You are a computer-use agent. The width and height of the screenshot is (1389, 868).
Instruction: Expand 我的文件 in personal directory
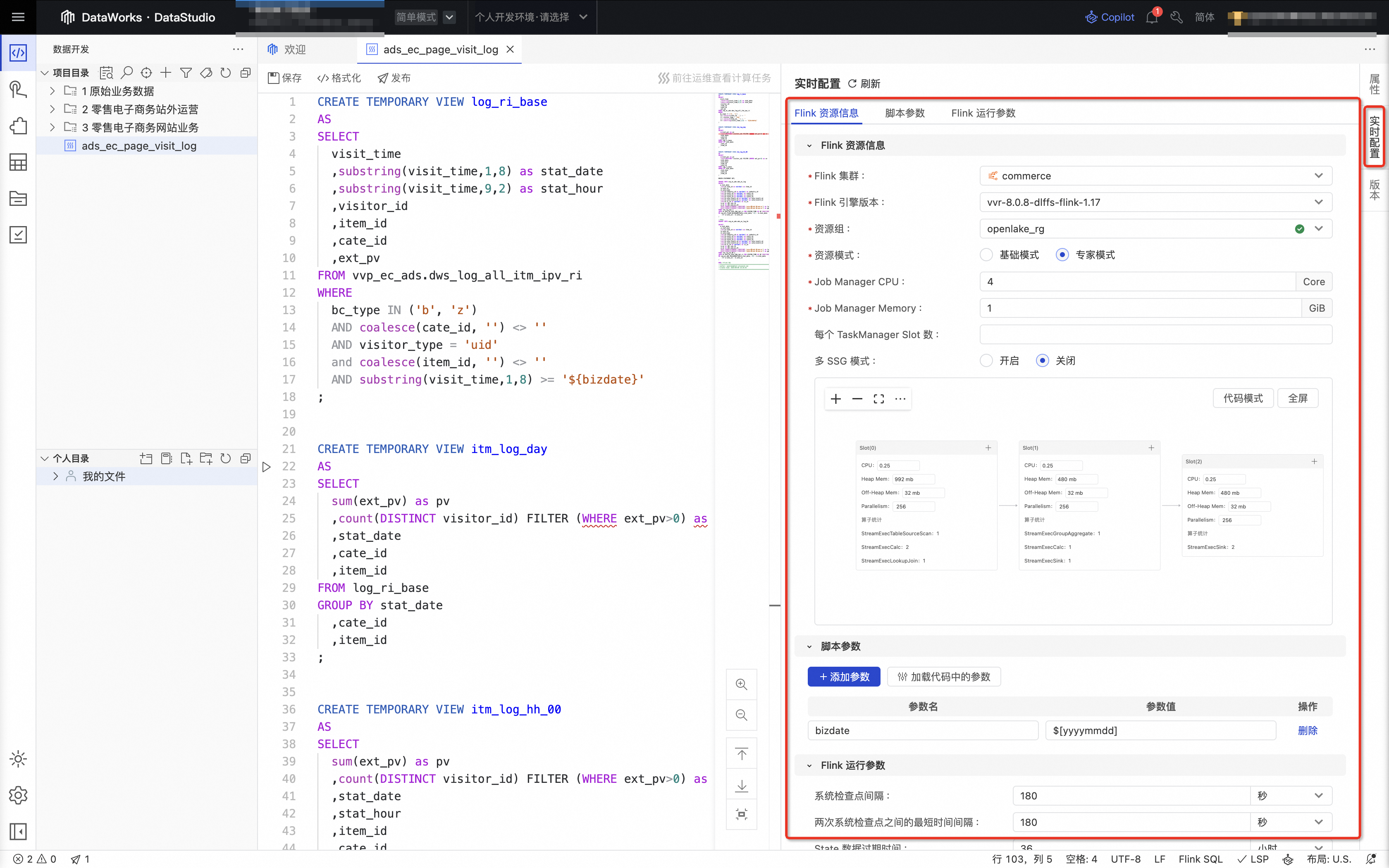[56, 476]
